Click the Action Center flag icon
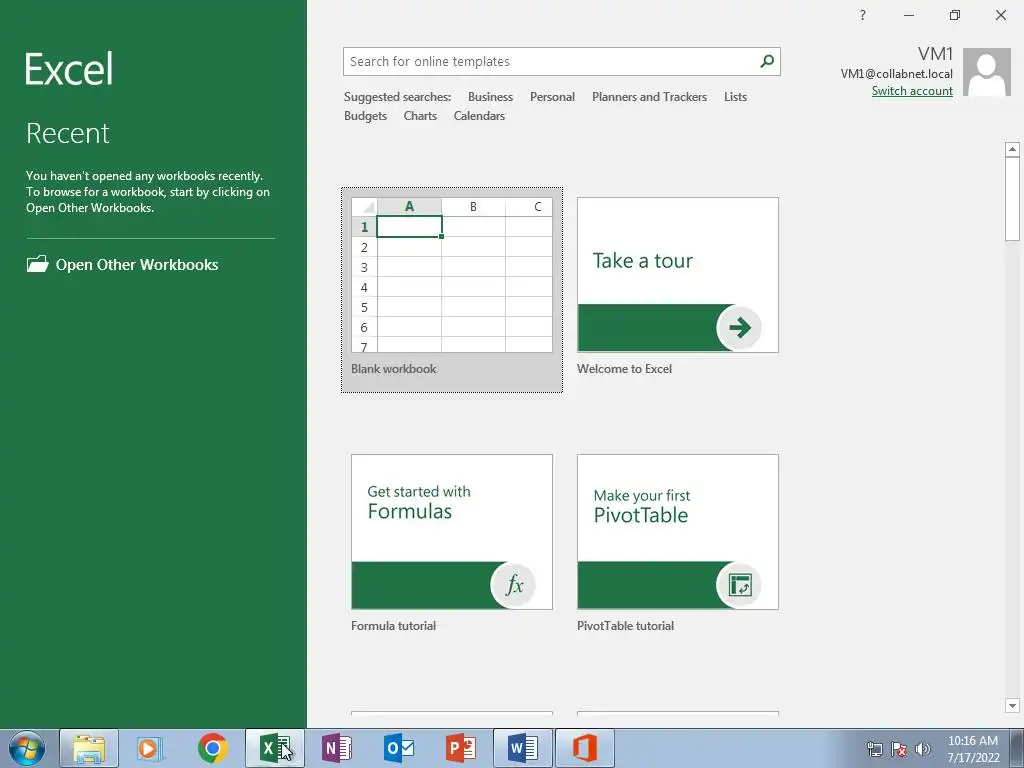 click(899, 749)
